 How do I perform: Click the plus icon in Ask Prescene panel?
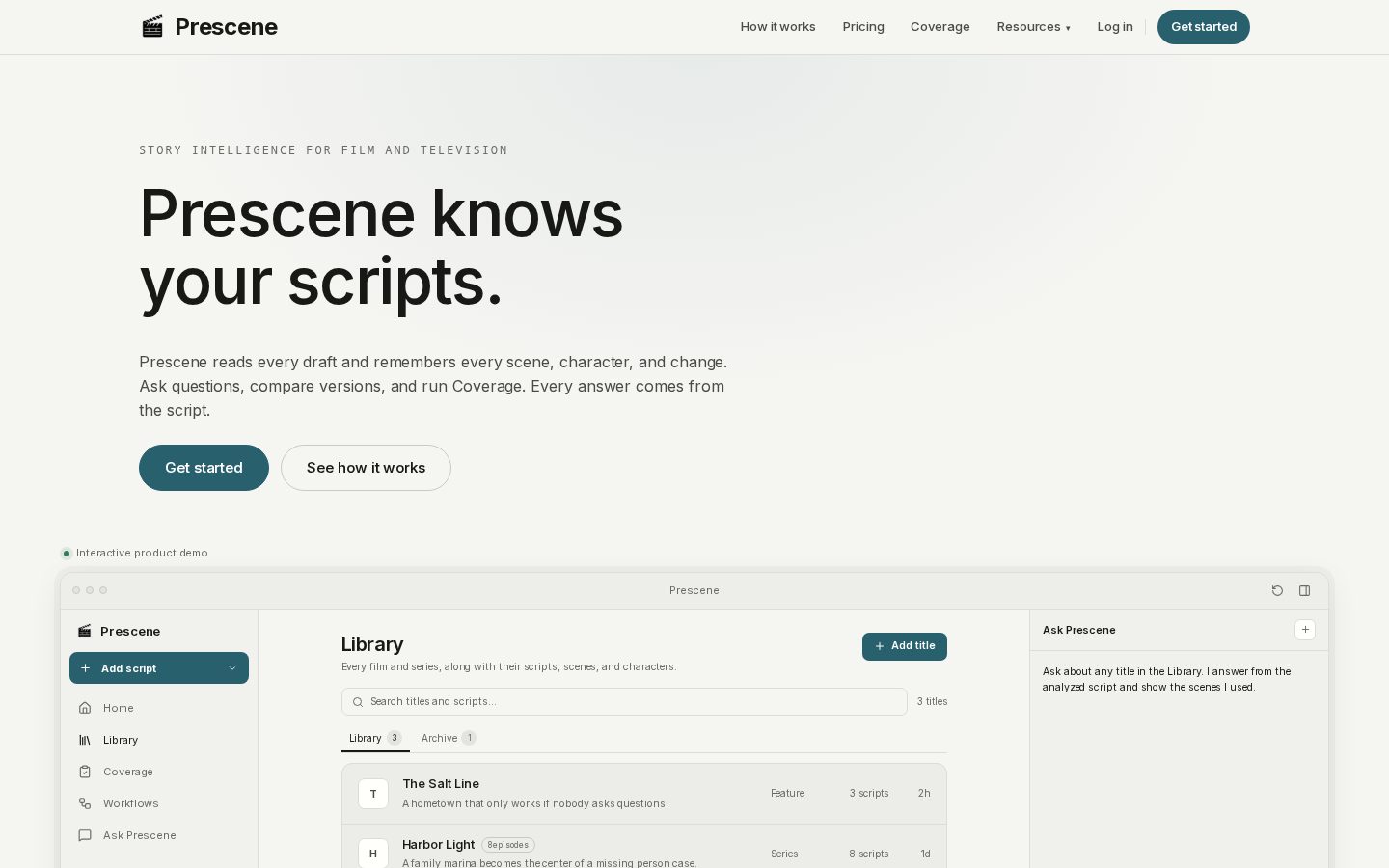[x=1305, y=630]
